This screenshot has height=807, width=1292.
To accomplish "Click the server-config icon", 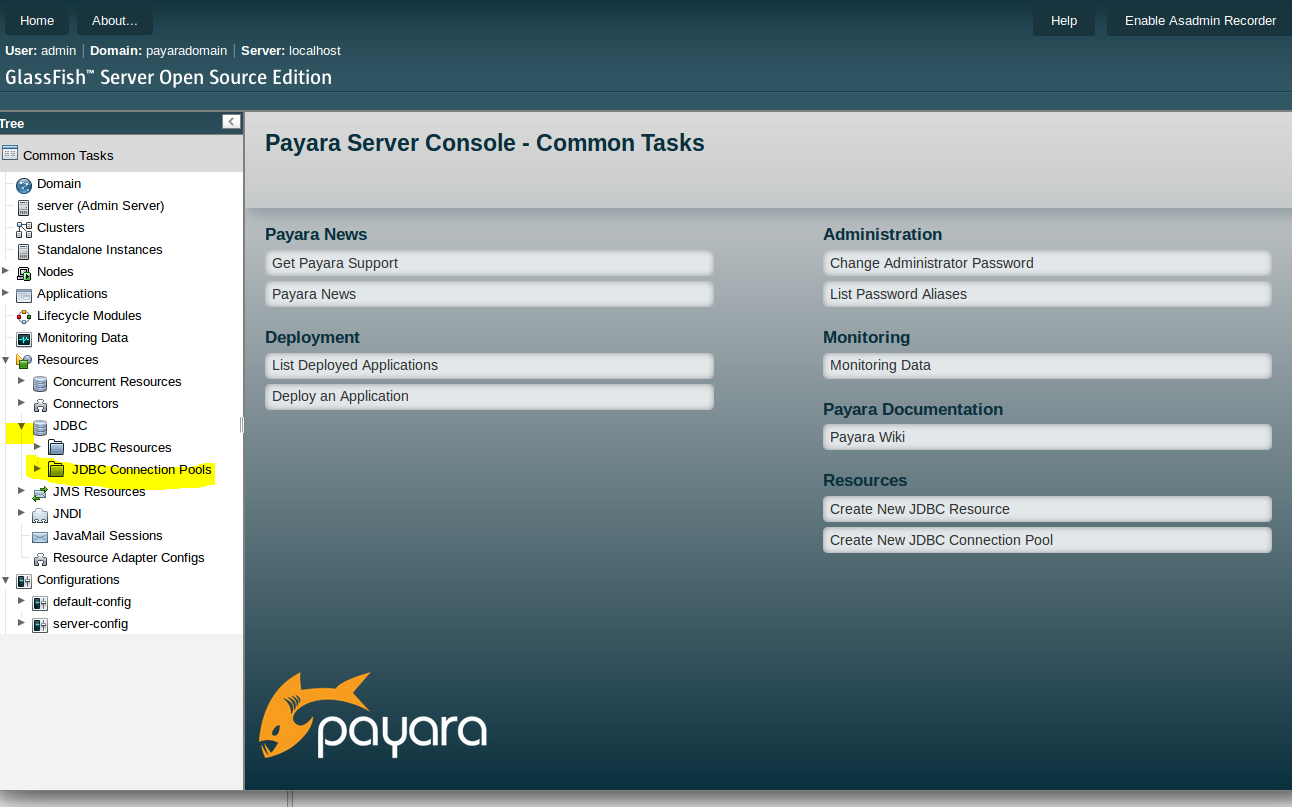I will tap(40, 625).
